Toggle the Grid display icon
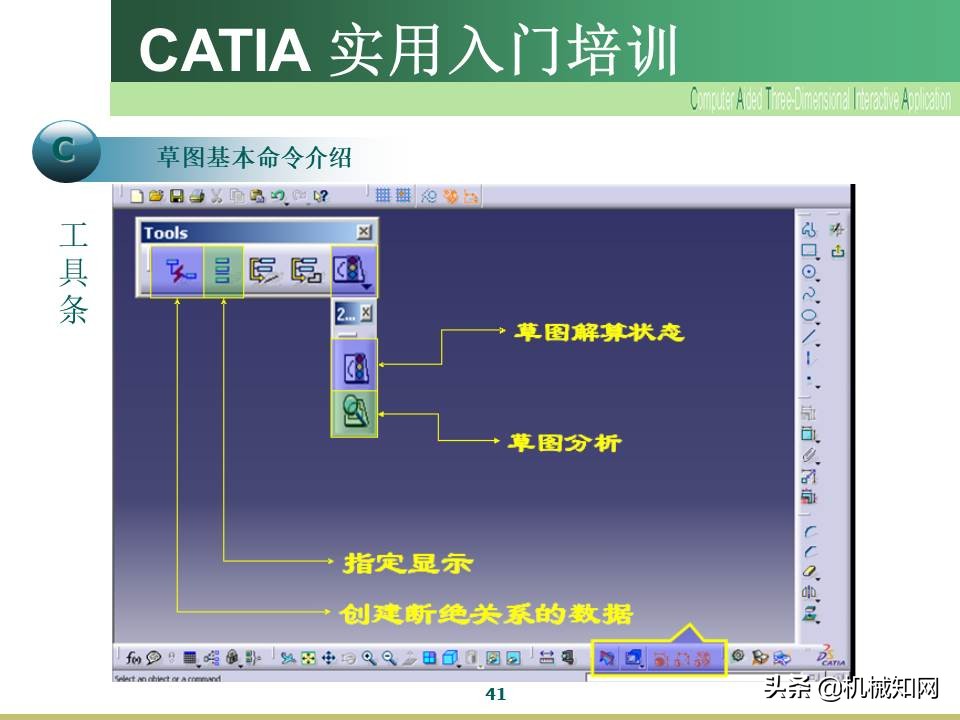The image size is (960, 720). click(383, 195)
